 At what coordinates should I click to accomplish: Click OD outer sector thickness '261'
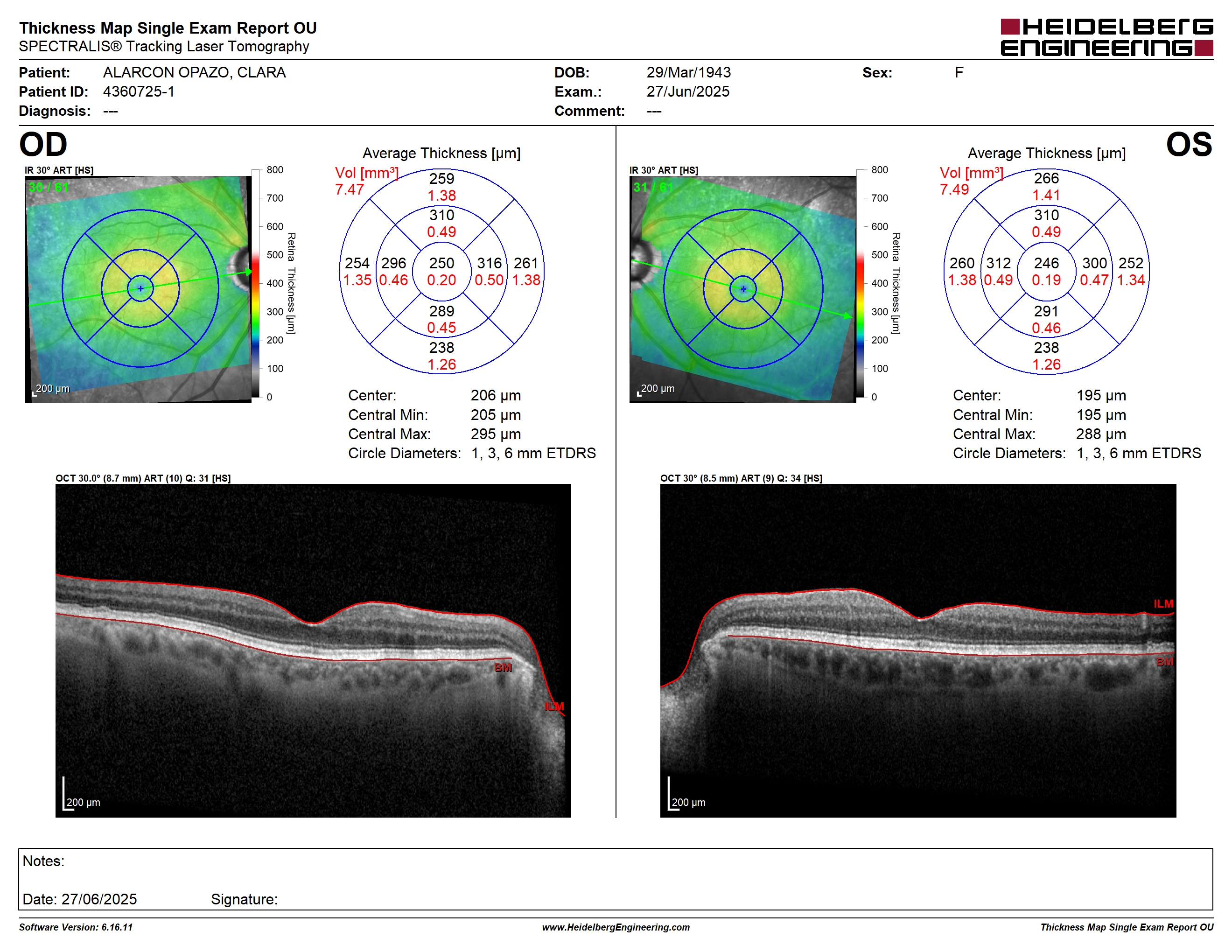[x=526, y=263]
